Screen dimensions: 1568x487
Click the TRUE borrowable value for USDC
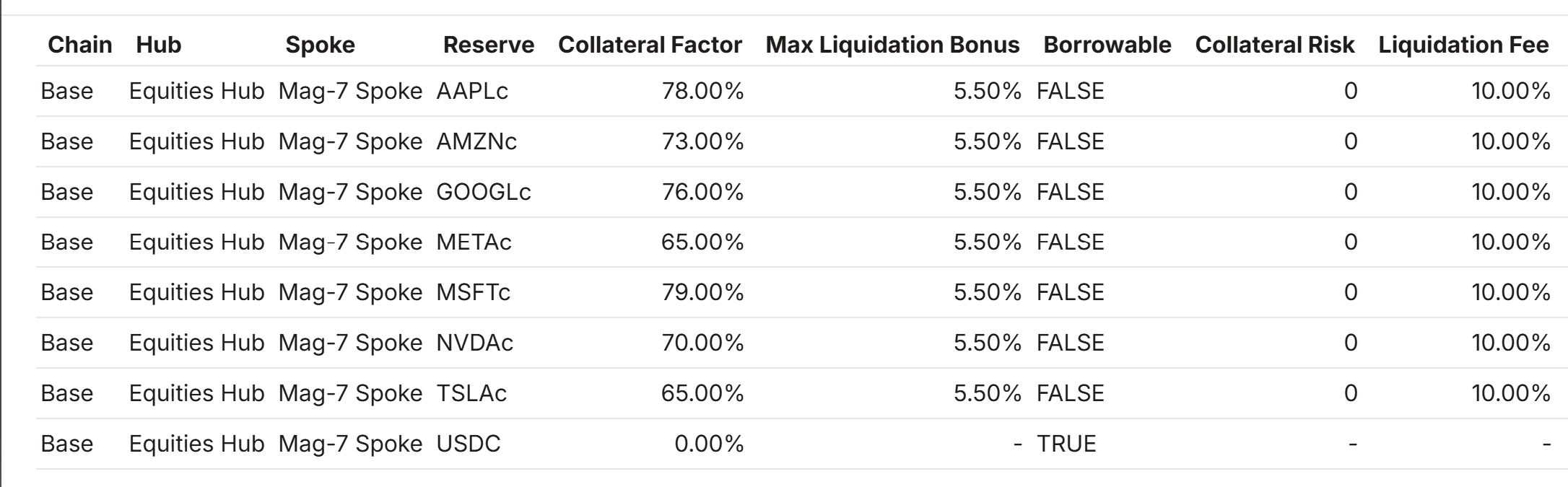tap(1066, 444)
